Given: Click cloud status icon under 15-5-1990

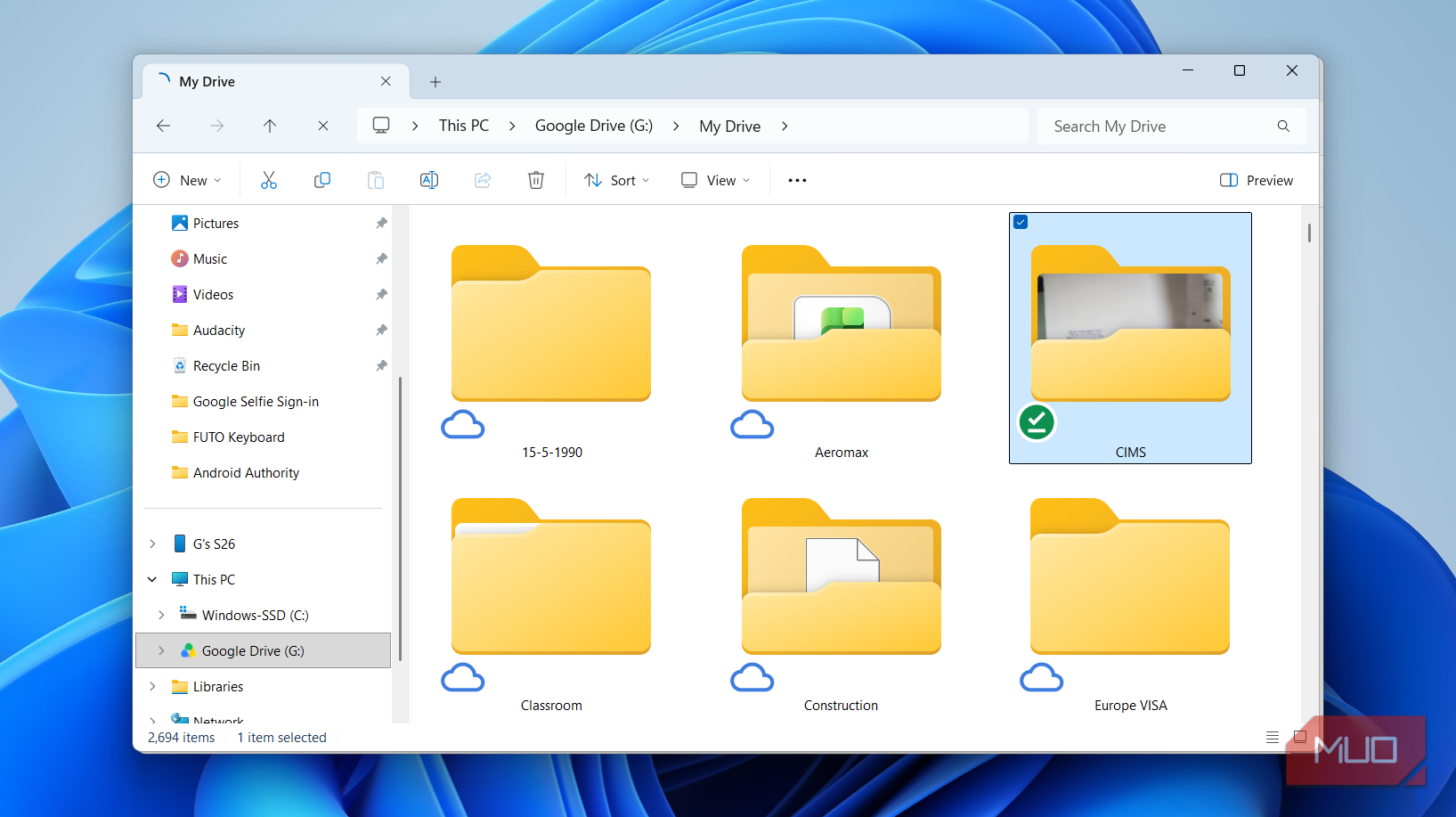Looking at the screenshot, I should (463, 425).
